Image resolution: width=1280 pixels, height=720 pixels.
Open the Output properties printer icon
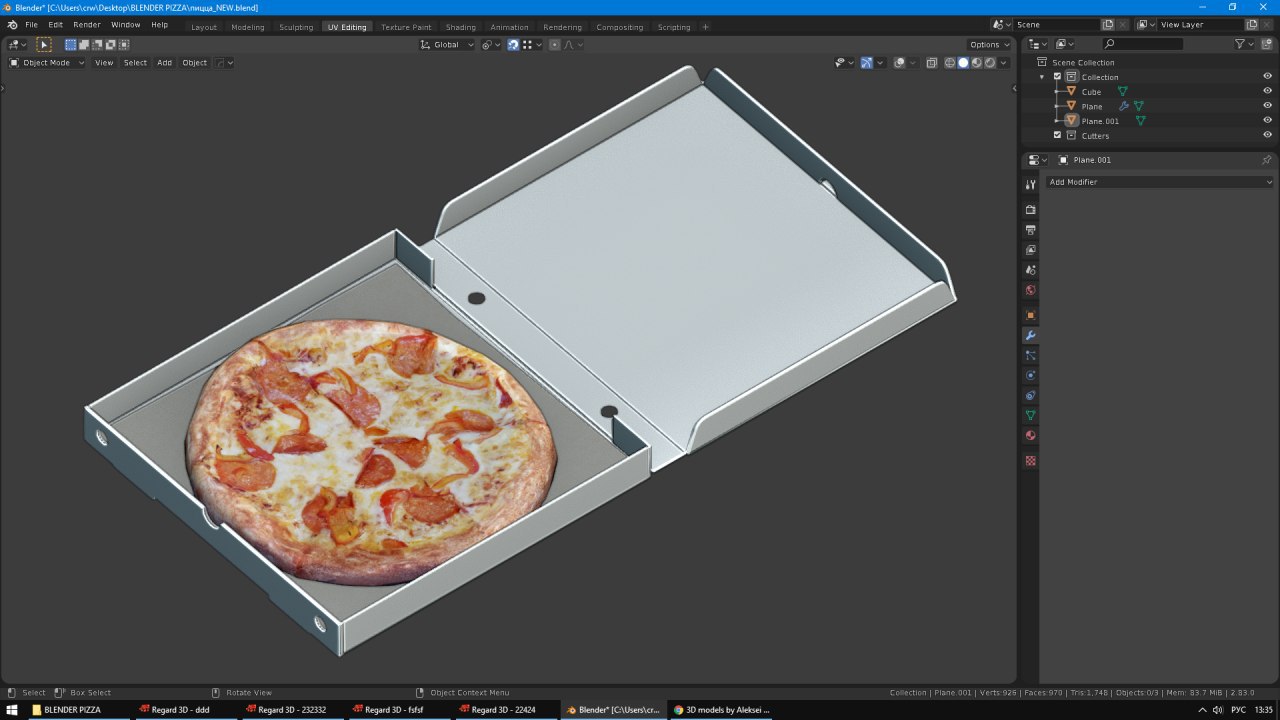(1030, 230)
